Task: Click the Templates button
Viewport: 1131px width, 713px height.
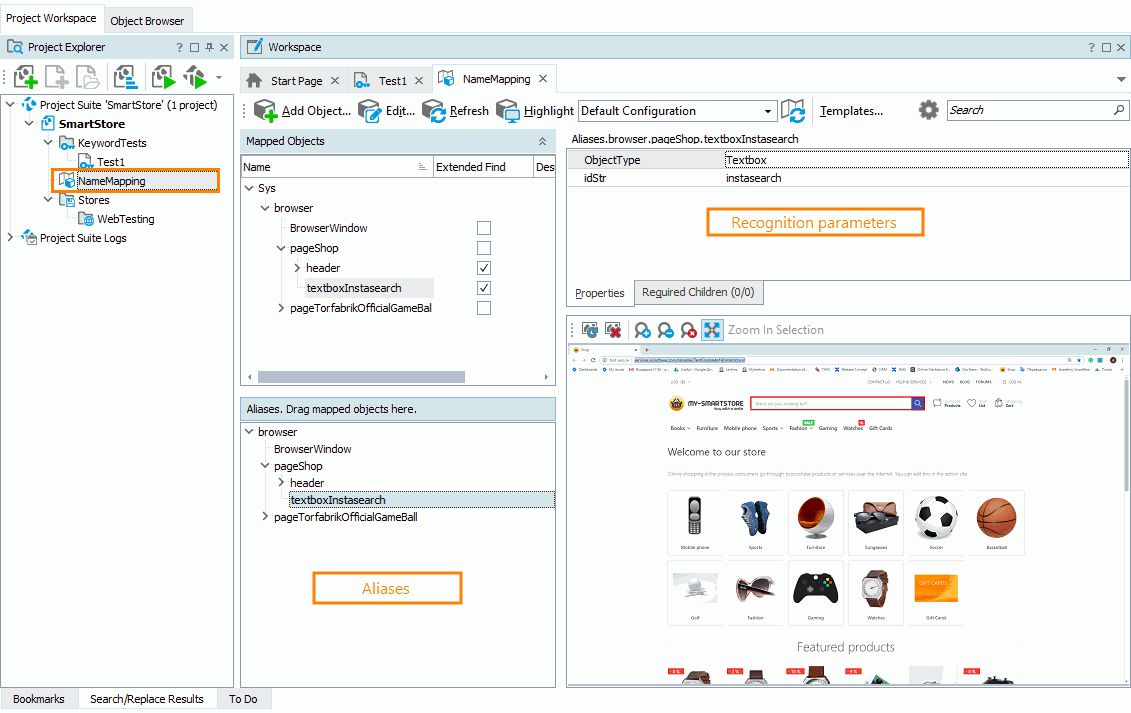Action: pos(851,111)
